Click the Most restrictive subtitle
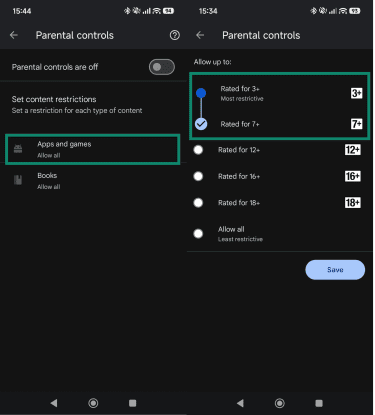 coord(242,99)
